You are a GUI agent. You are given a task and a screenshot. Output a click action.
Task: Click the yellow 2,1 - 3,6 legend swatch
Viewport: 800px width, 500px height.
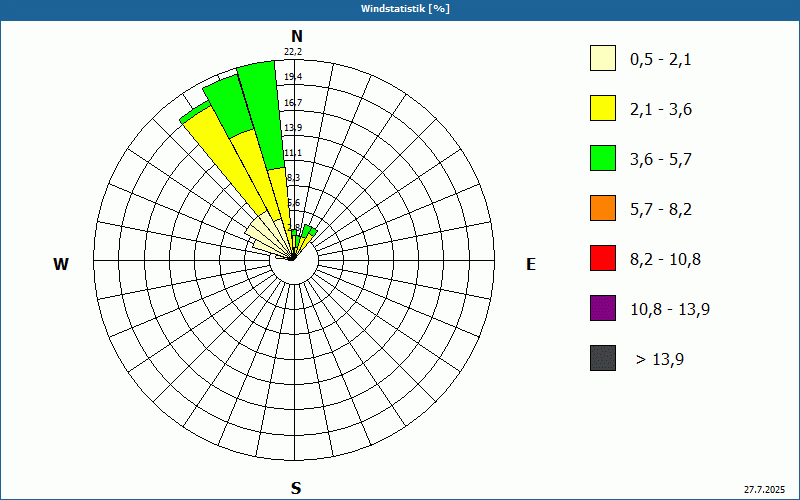(603, 108)
